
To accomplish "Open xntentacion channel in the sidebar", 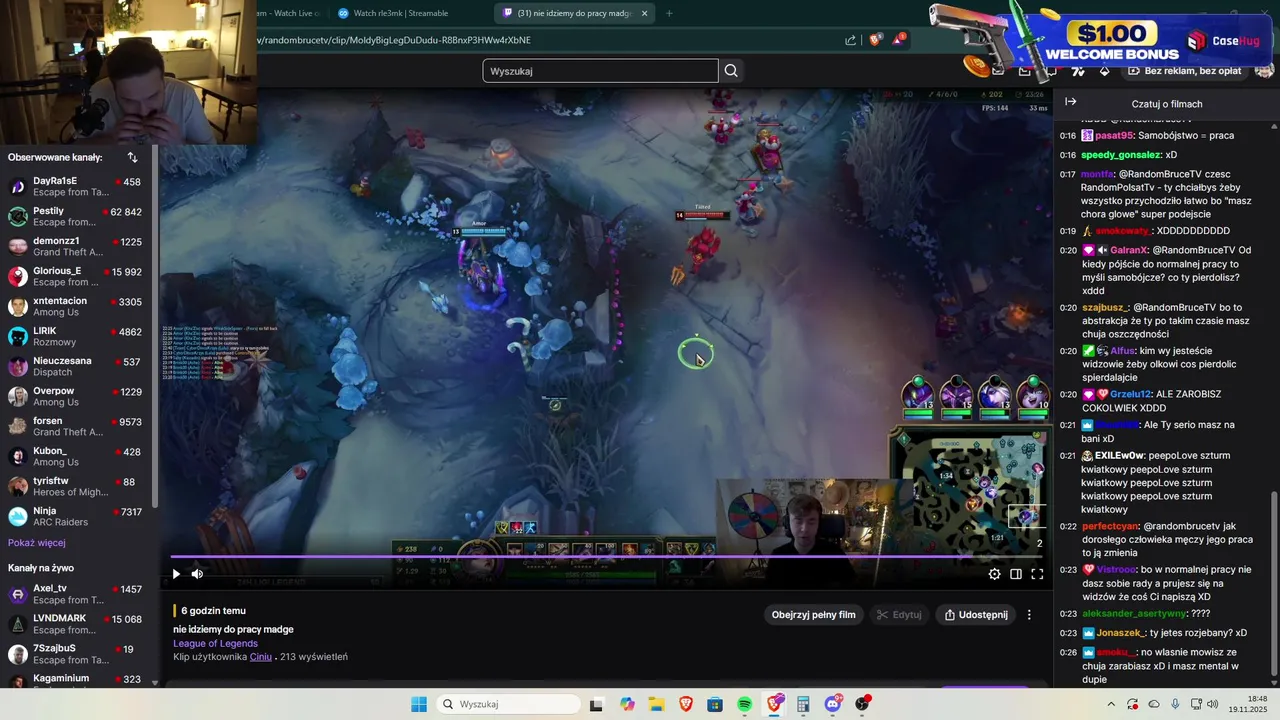I will [x=75, y=307].
